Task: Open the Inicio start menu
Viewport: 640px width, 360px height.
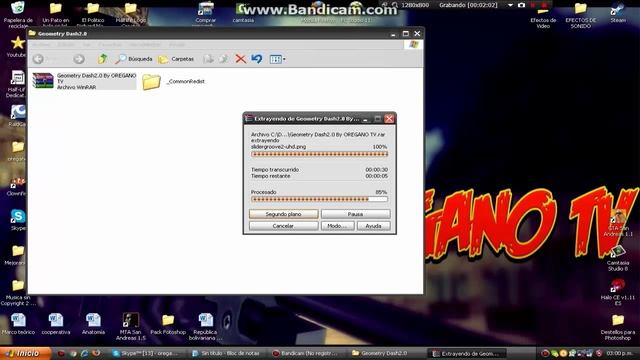Action: pos(25,353)
